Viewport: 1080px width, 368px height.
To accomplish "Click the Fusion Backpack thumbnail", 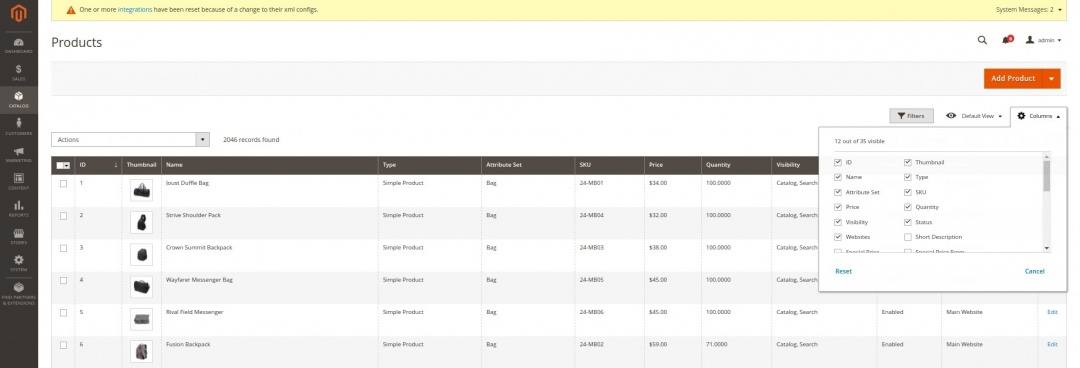I will 141,351.
